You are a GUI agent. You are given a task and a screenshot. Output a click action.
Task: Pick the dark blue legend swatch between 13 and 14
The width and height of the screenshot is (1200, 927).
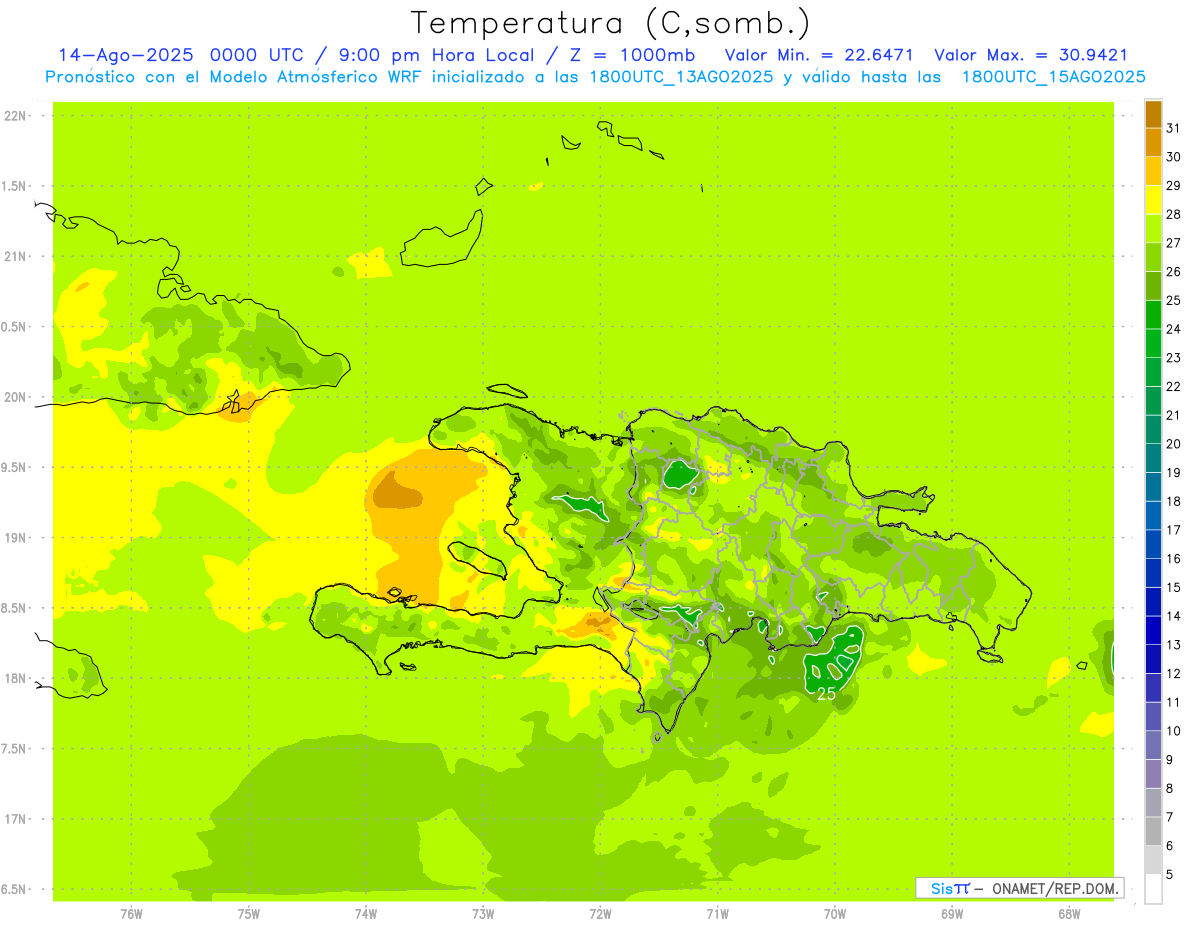pyautogui.click(x=1153, y=629)
